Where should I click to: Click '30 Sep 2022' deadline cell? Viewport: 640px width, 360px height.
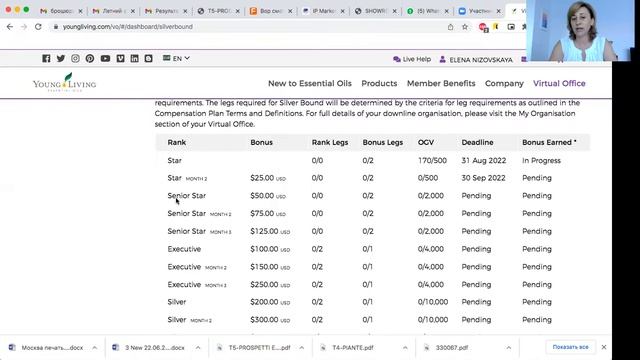(x=483, y=178)
